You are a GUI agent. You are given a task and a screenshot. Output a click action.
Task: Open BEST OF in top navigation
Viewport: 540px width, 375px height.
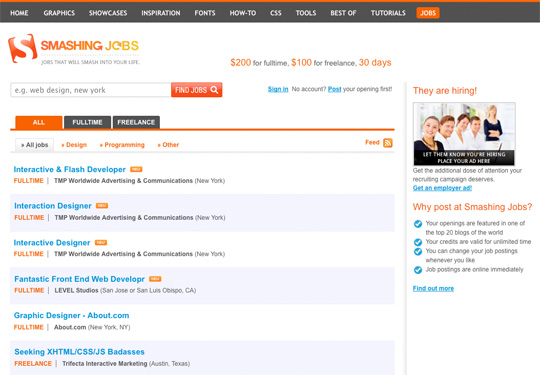click(x=343, y=13)
